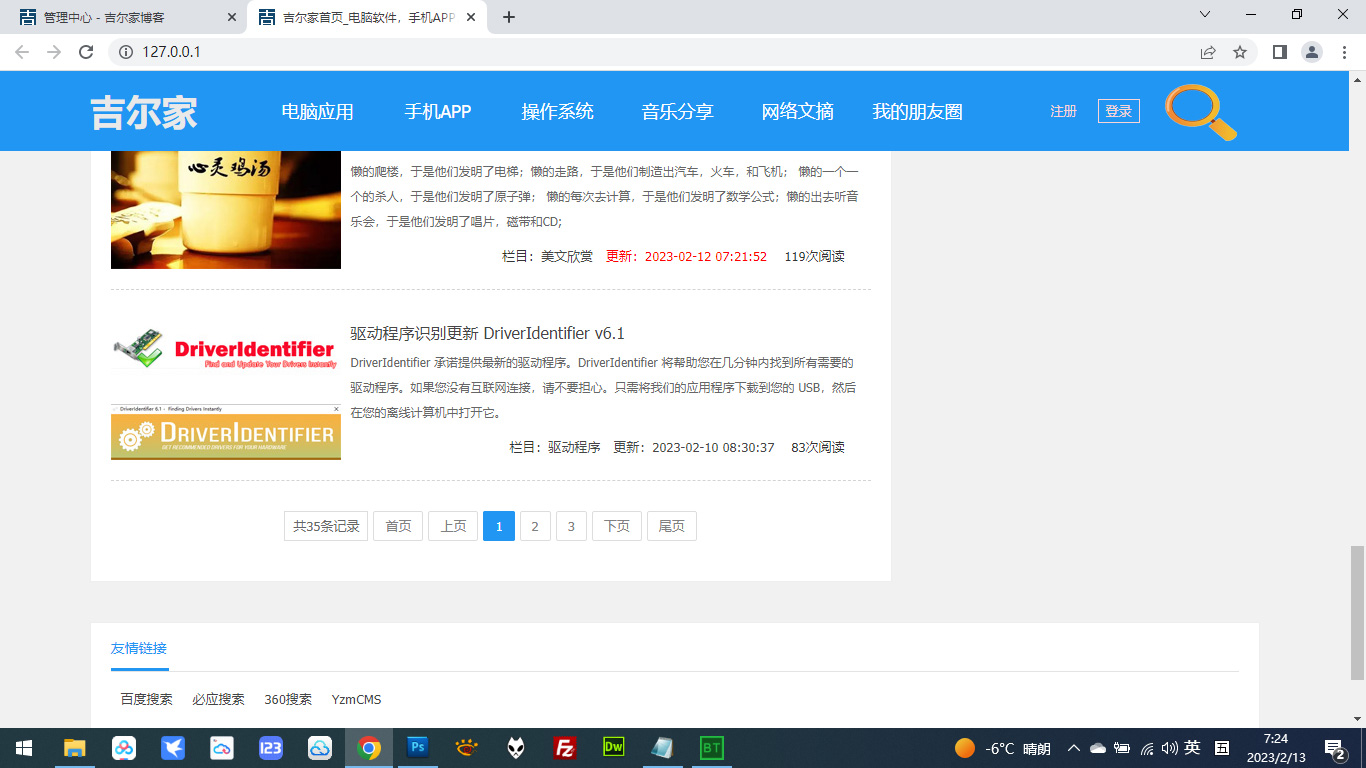Click the orange magnifying glass search icon
The width and height of the screenshot is (1366, 768).
pos(1199,112)
